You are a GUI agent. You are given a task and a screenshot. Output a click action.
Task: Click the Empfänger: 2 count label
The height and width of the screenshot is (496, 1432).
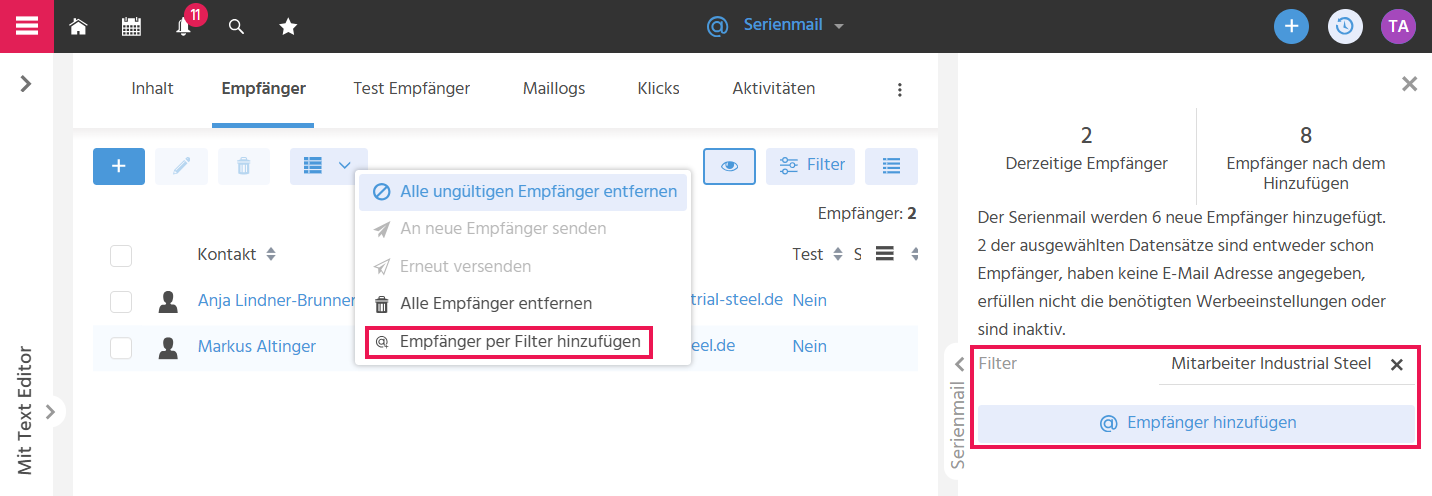(867, 213)
